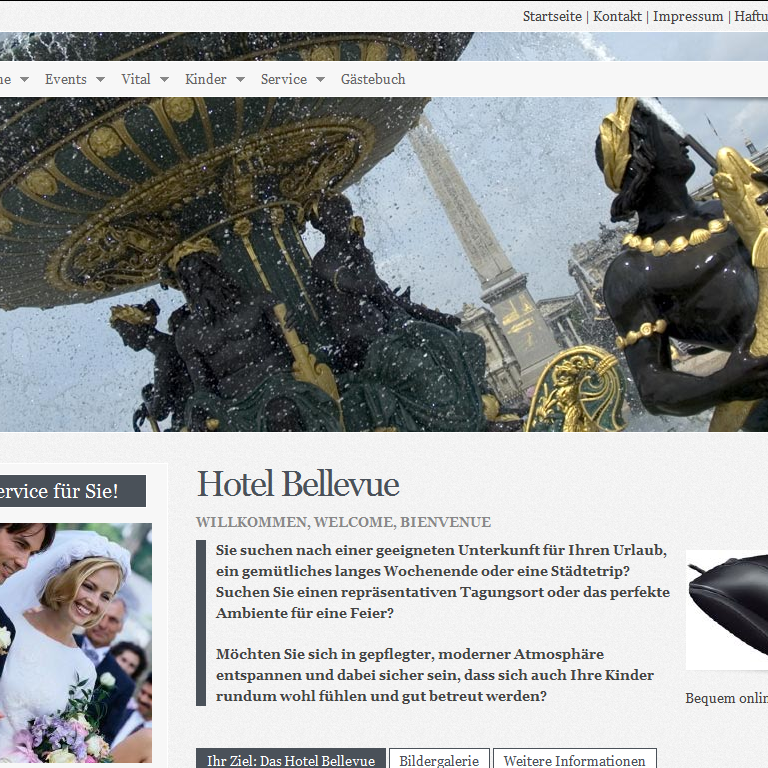Go to the Gästebuch page
This screenshot has width=768, height=768.
(373, 79)
